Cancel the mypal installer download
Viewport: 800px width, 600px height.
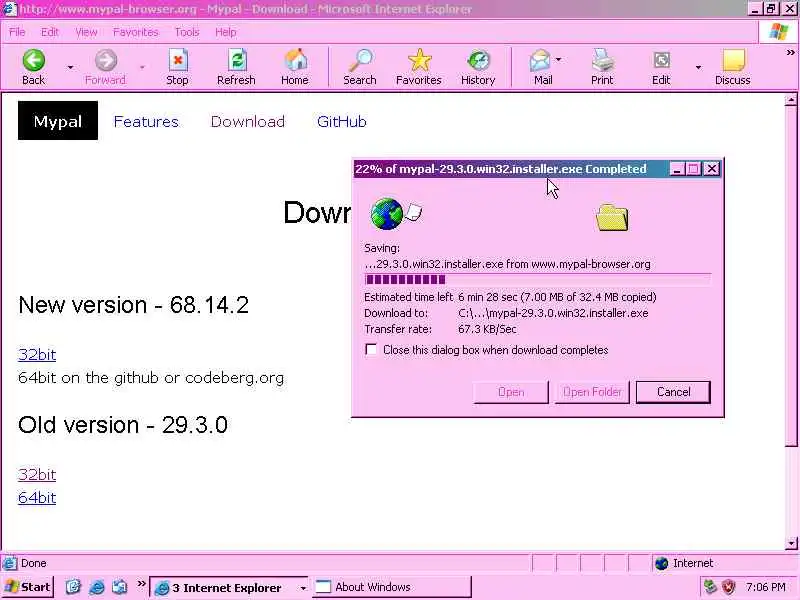tap(673, 392)
